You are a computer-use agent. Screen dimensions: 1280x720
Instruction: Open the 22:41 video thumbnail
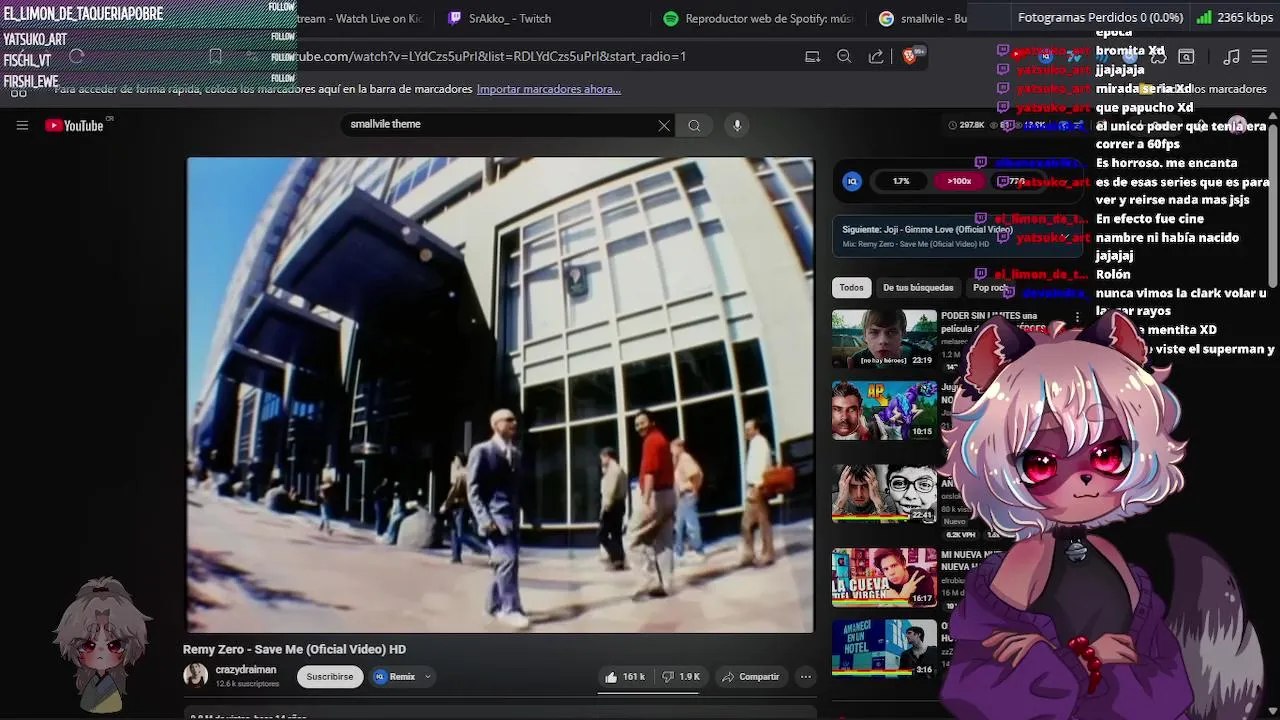(x=884, y=494)
